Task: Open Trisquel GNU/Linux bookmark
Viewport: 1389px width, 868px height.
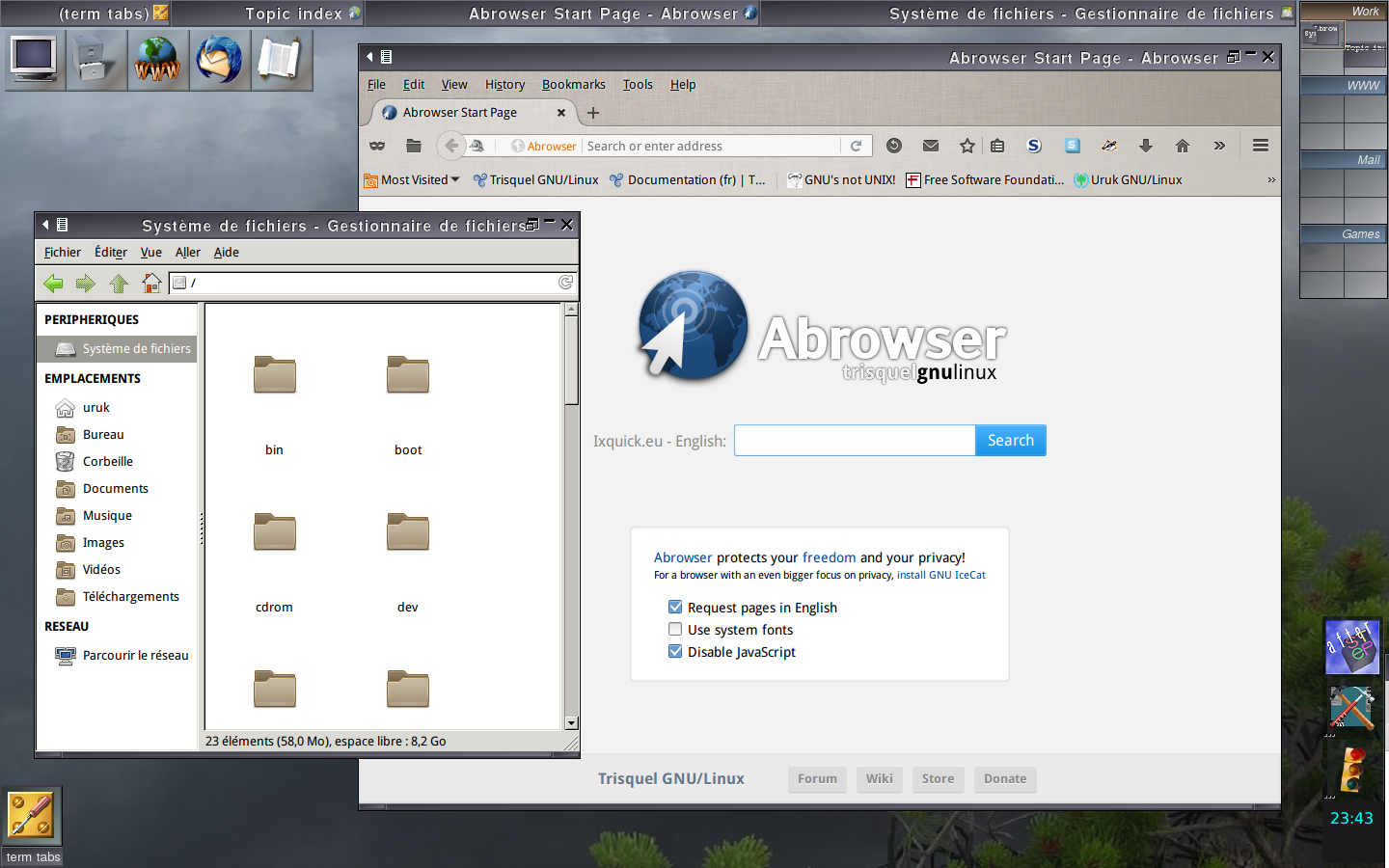Action: tap(535, 180)
